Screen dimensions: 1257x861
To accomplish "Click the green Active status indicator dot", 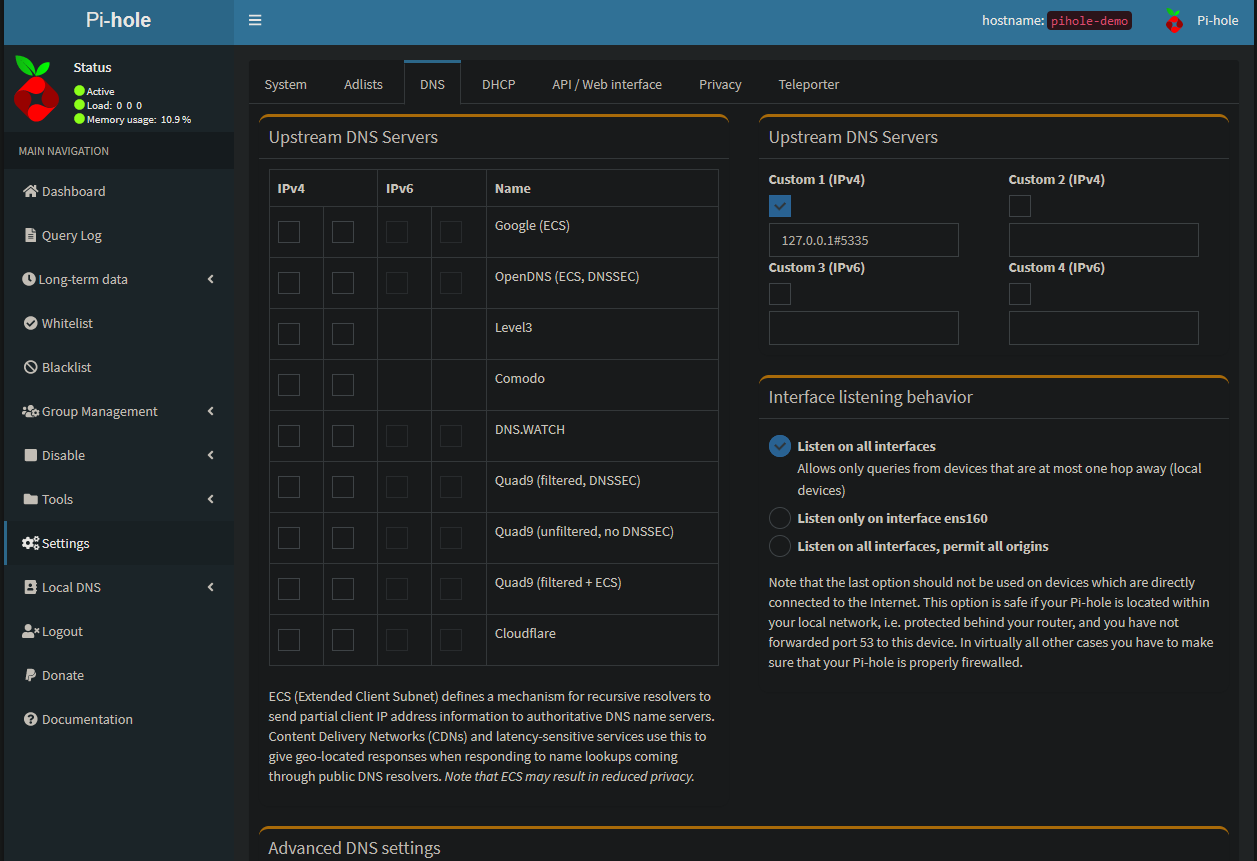I will [79, 91].
